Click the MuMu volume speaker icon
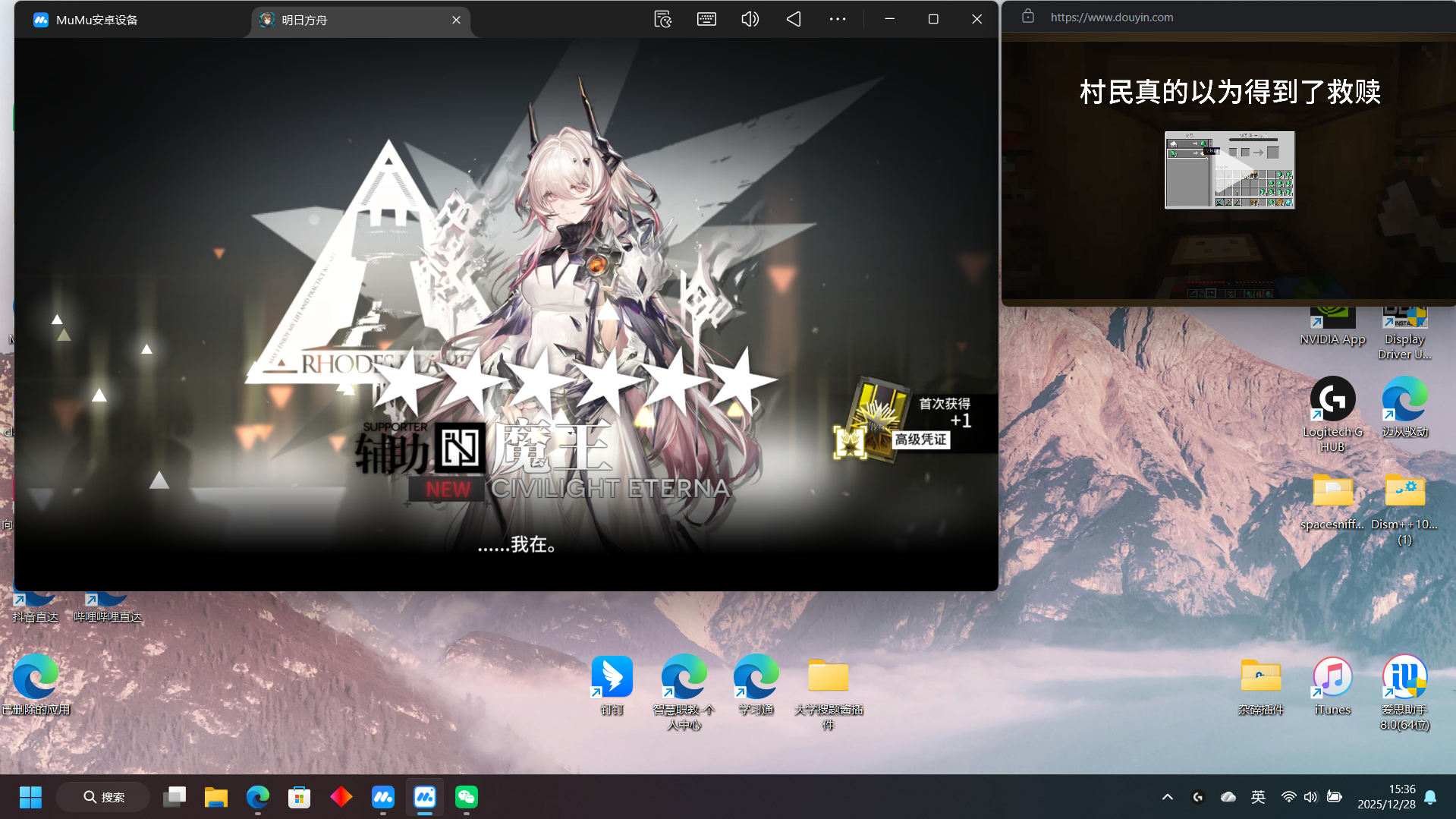The image size is (1456, 819). pyautogui.click(x=750, y=19)
